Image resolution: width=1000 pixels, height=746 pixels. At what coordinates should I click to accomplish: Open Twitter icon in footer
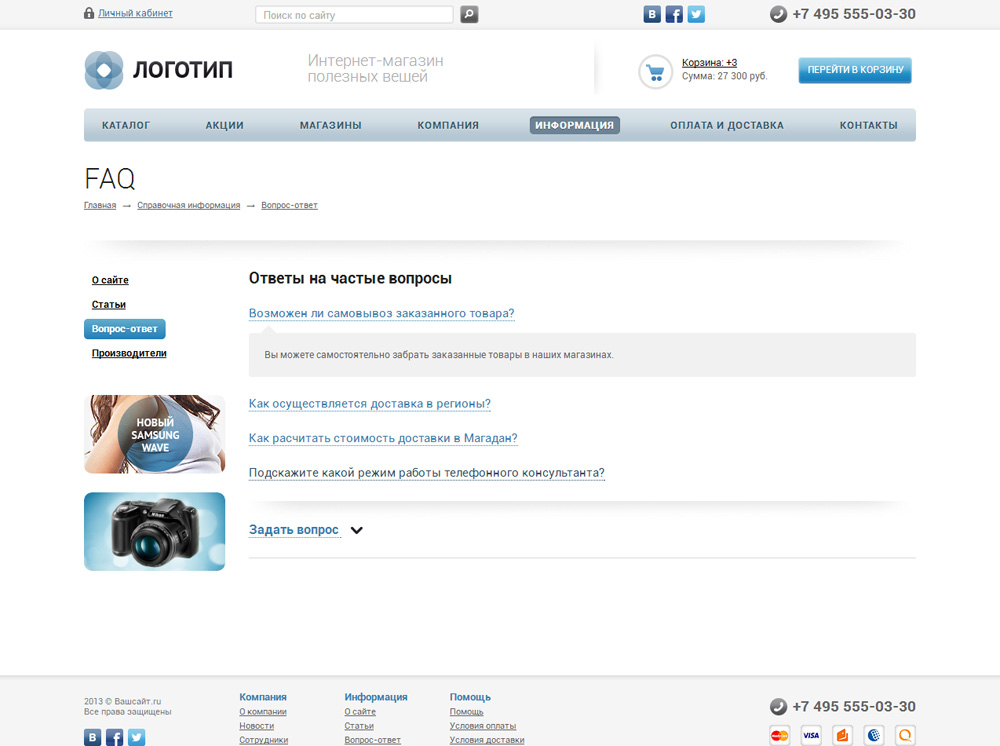(x=136, y=737)
